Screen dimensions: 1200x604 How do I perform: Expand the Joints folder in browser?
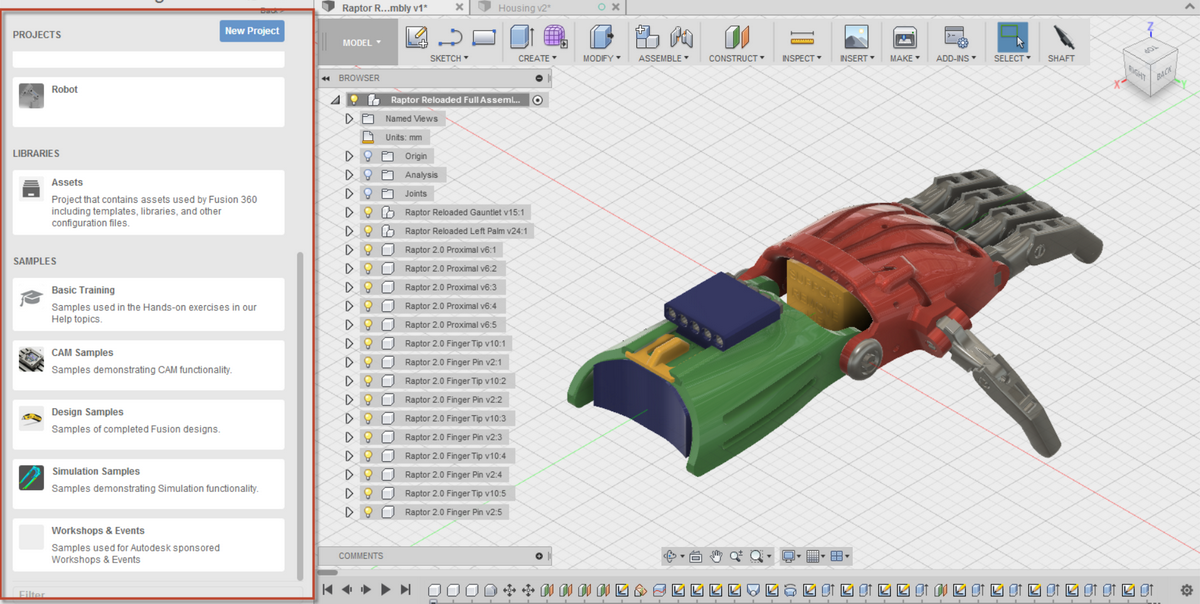pos(348,193)
